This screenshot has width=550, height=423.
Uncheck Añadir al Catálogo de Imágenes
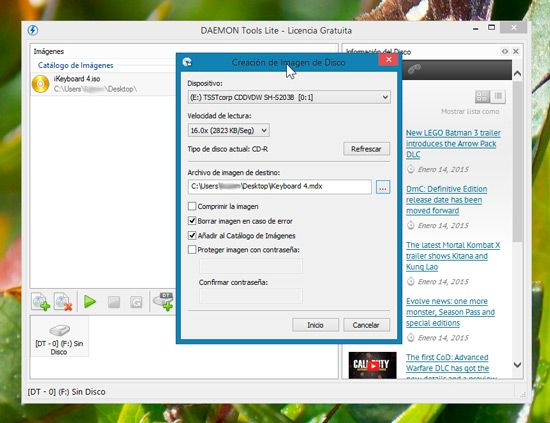click(x=192, y=235)
